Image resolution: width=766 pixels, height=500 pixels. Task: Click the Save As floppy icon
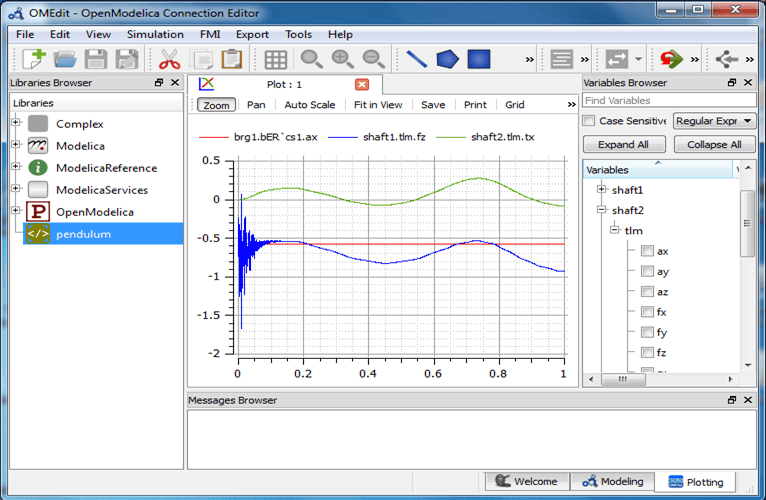pos(127,59)
